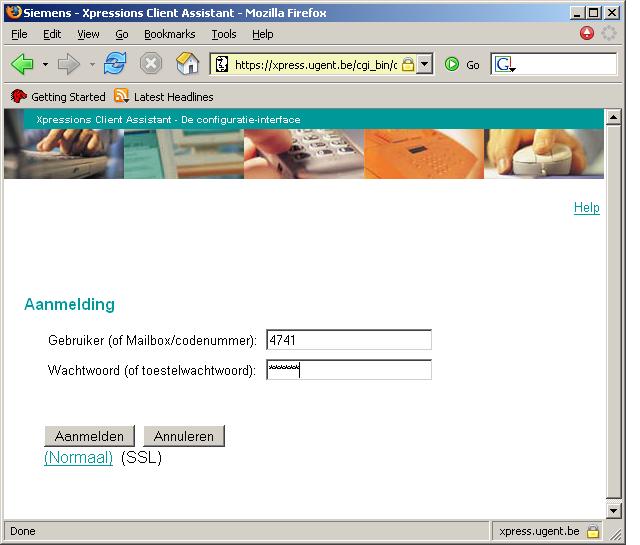
Task: Click the Help link on the page
Action: tap(587, 208)
